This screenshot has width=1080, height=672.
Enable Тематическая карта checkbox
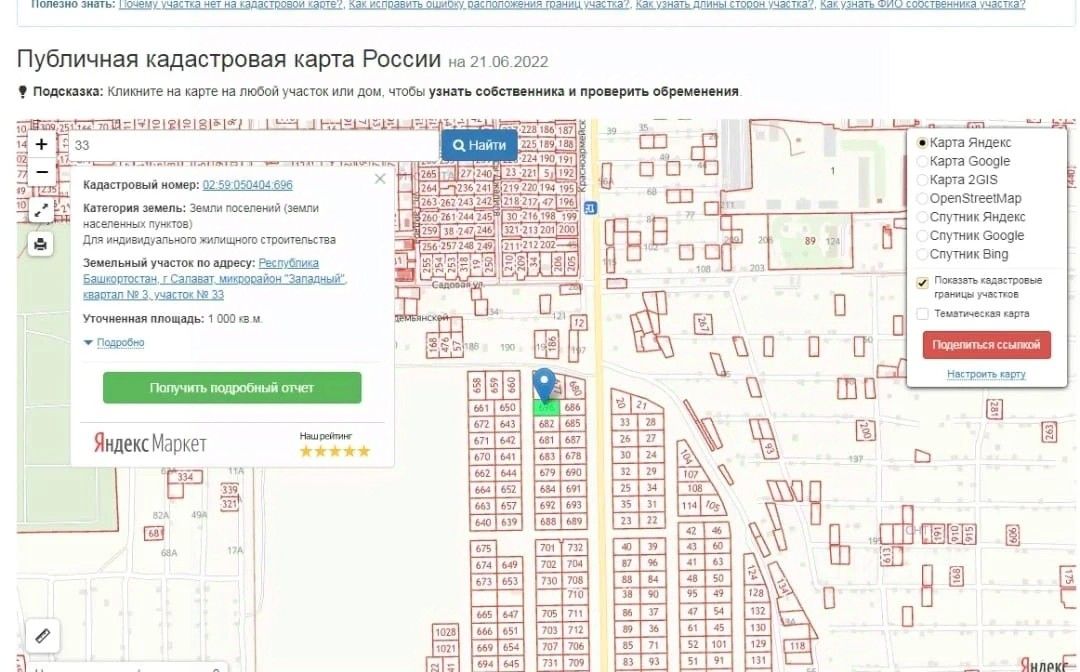922,314
